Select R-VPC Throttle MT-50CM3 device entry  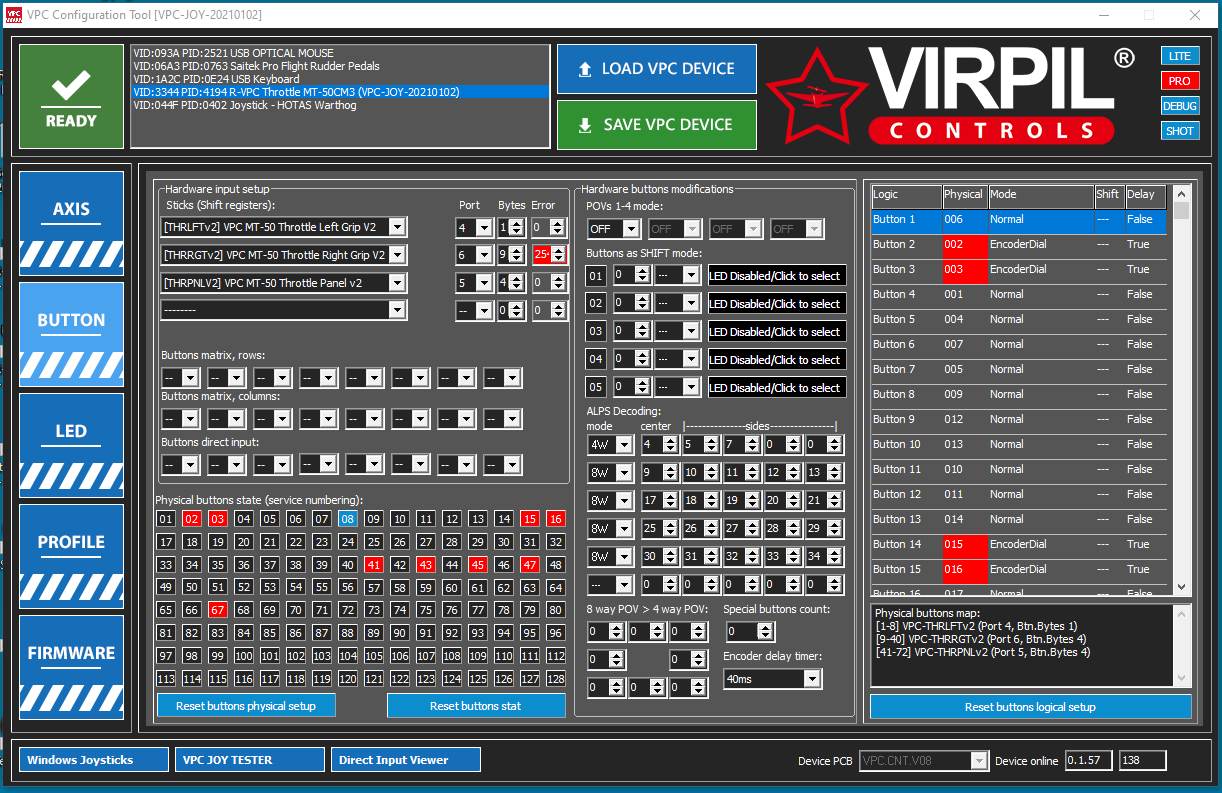pyautogui.click(x=340, y=92)
